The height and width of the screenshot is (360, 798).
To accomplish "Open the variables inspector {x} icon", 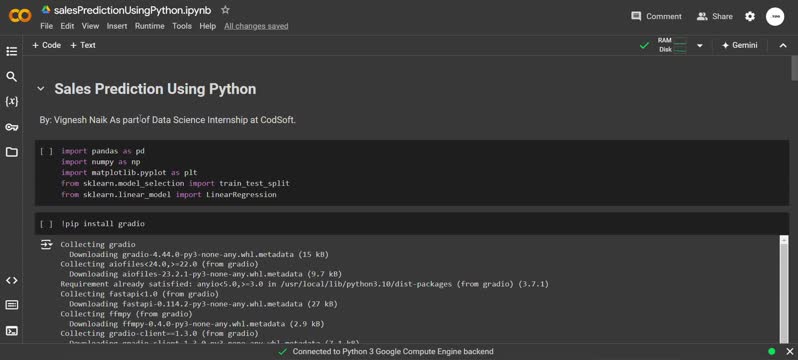I will pyautogui.click(x=12, y=101).
